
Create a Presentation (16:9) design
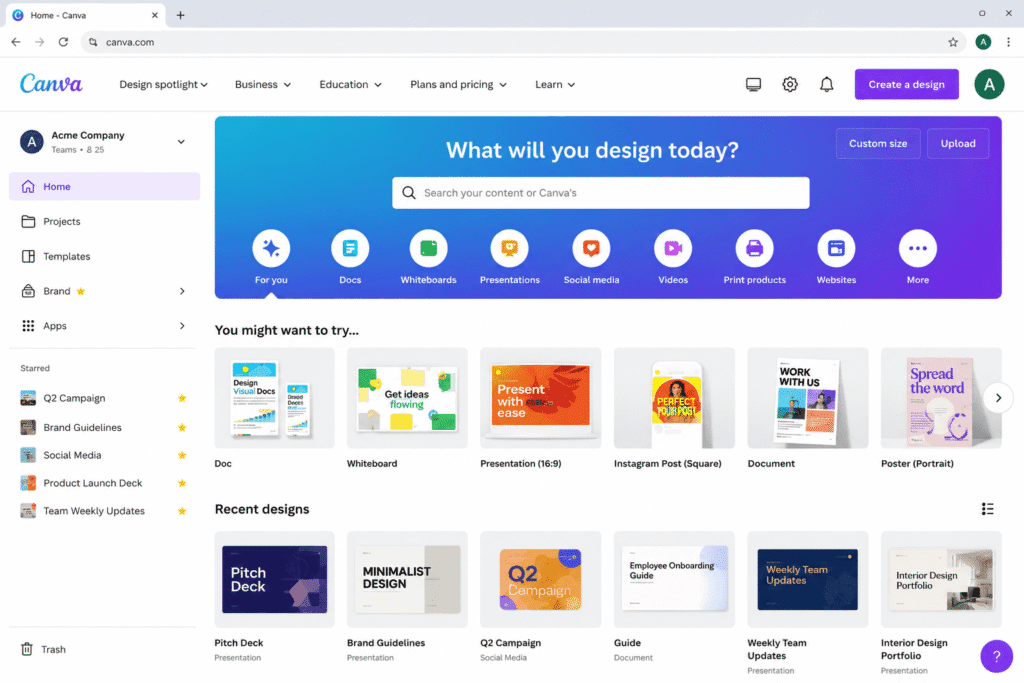[540, 398]
